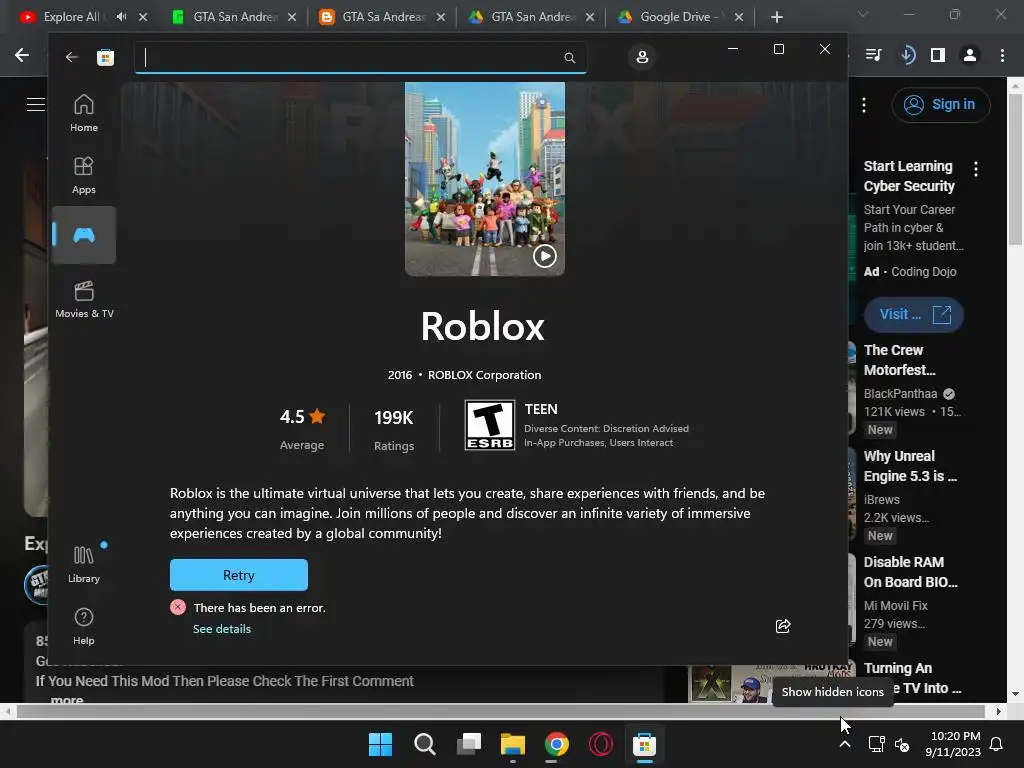Click BlackPanthaa channel name
Viewport: 1024px width, 768px height.
[x=901, y=394]
